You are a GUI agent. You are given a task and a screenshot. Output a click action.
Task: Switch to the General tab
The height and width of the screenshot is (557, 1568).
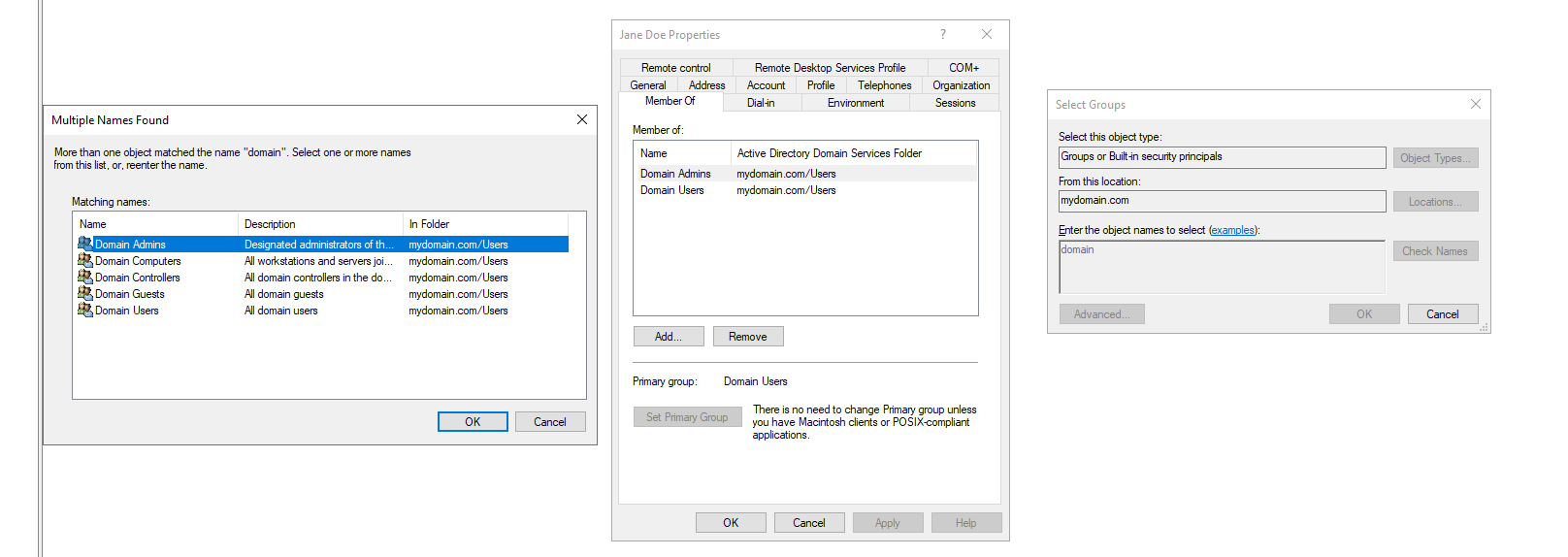tap(648, 85)
